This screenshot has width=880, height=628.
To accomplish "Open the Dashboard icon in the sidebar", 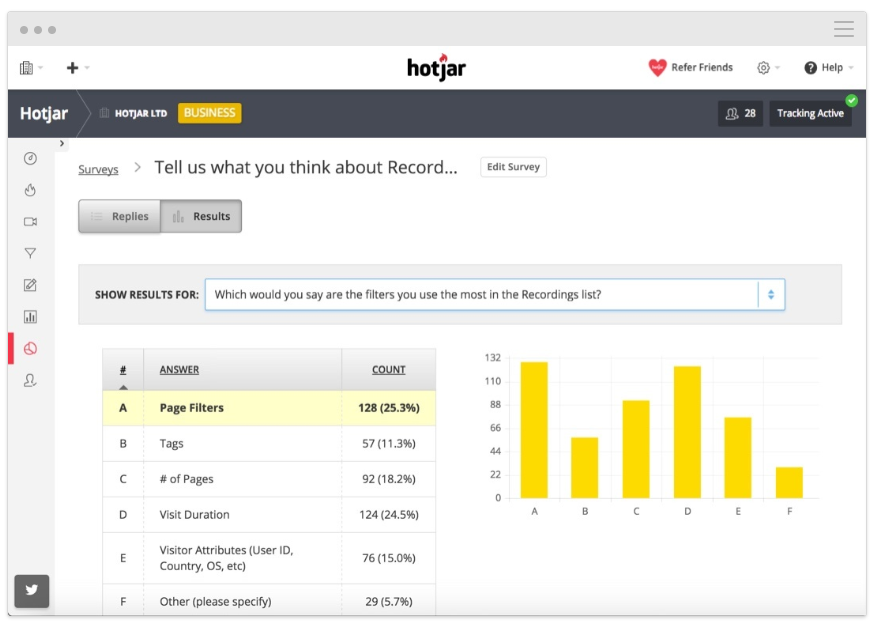I will pos(30,159).
